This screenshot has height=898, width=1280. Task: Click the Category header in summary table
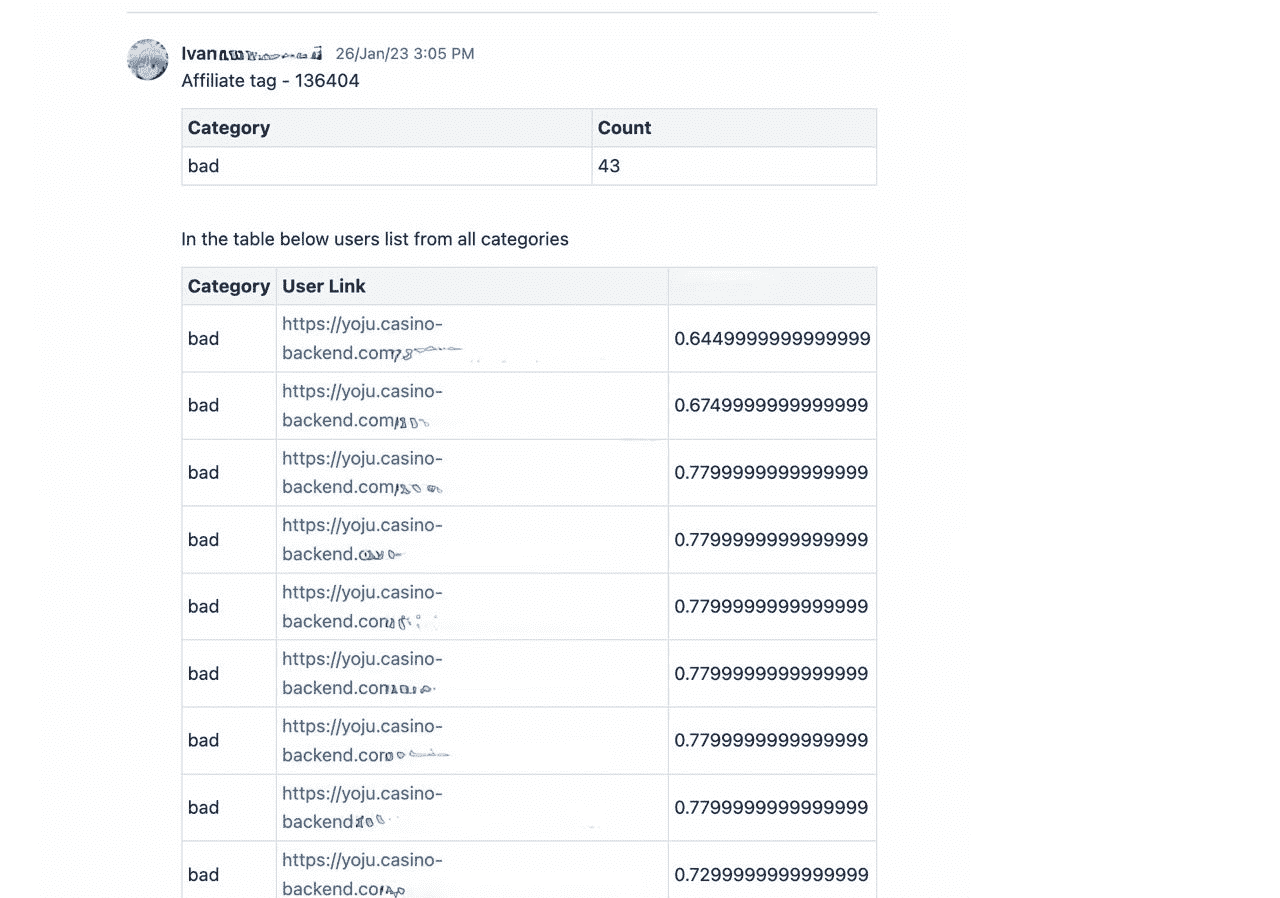click(x=229, y=128)
